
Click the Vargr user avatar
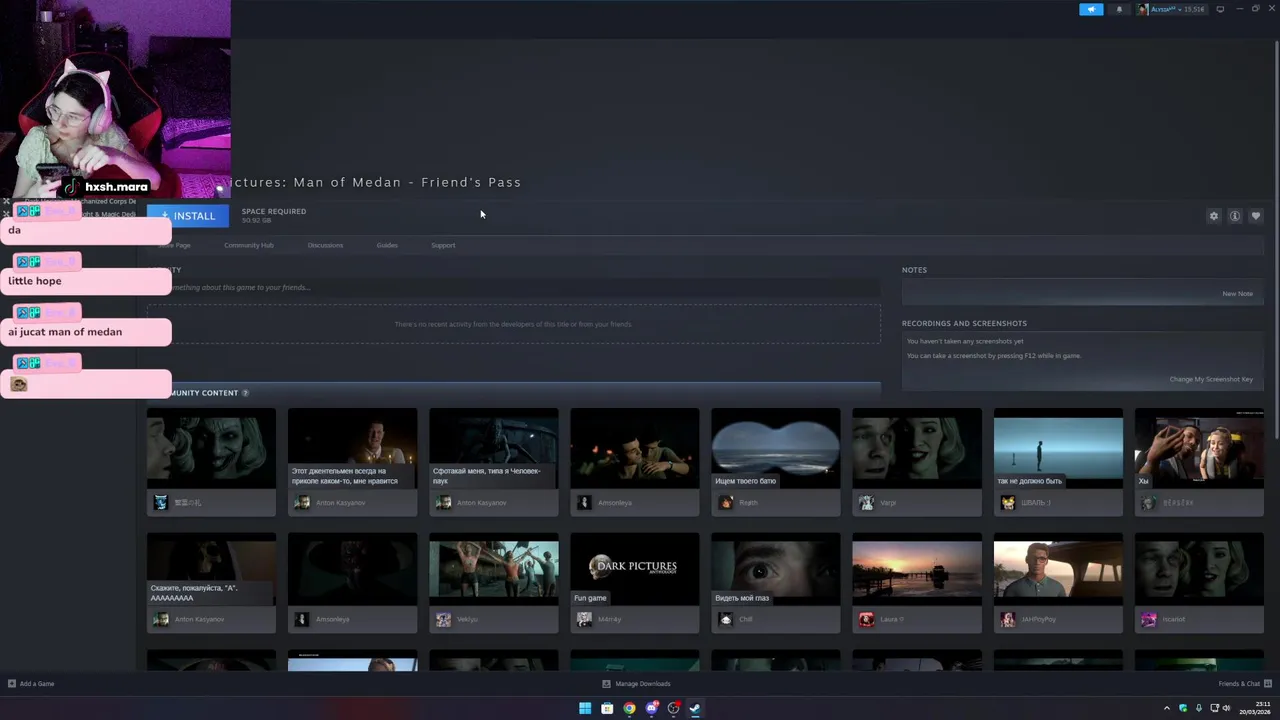click(867, 503)
